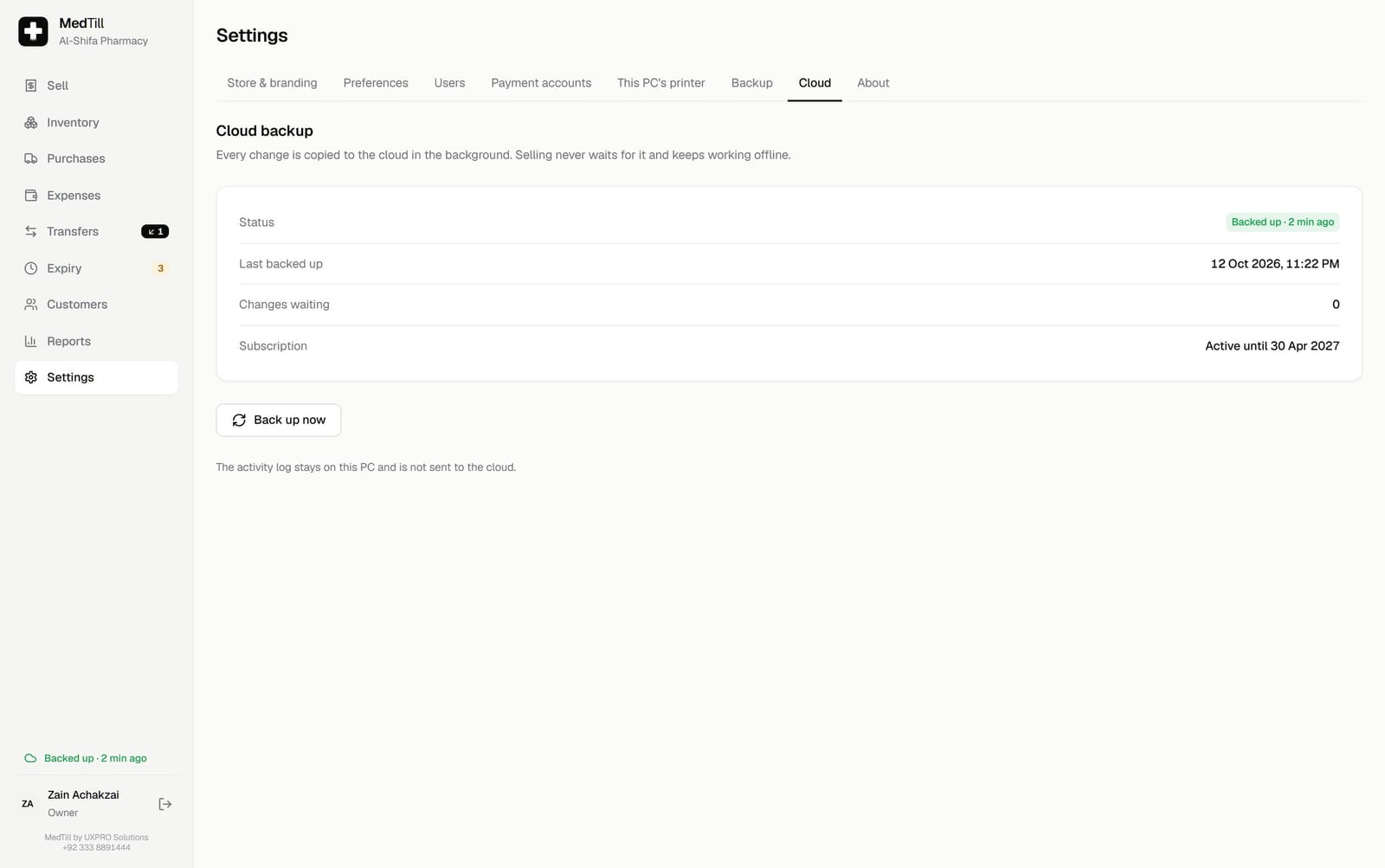The image size is (1385, 868).
Task: Click the Reports bar chart icon
Action: (x=31, y=342)
